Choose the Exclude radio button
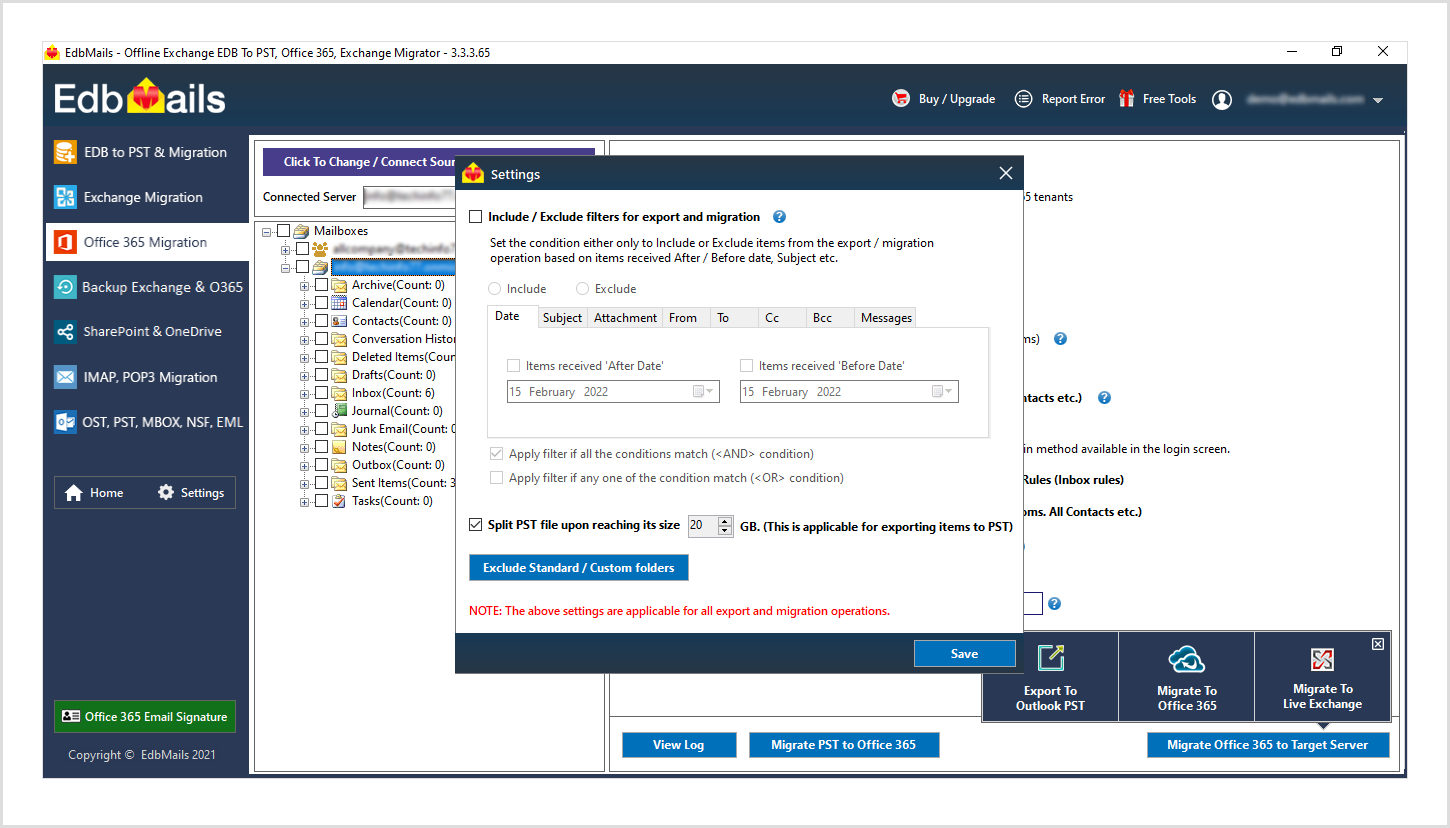The width and height of the screenshot is (1450, 828). pos(582,289)
